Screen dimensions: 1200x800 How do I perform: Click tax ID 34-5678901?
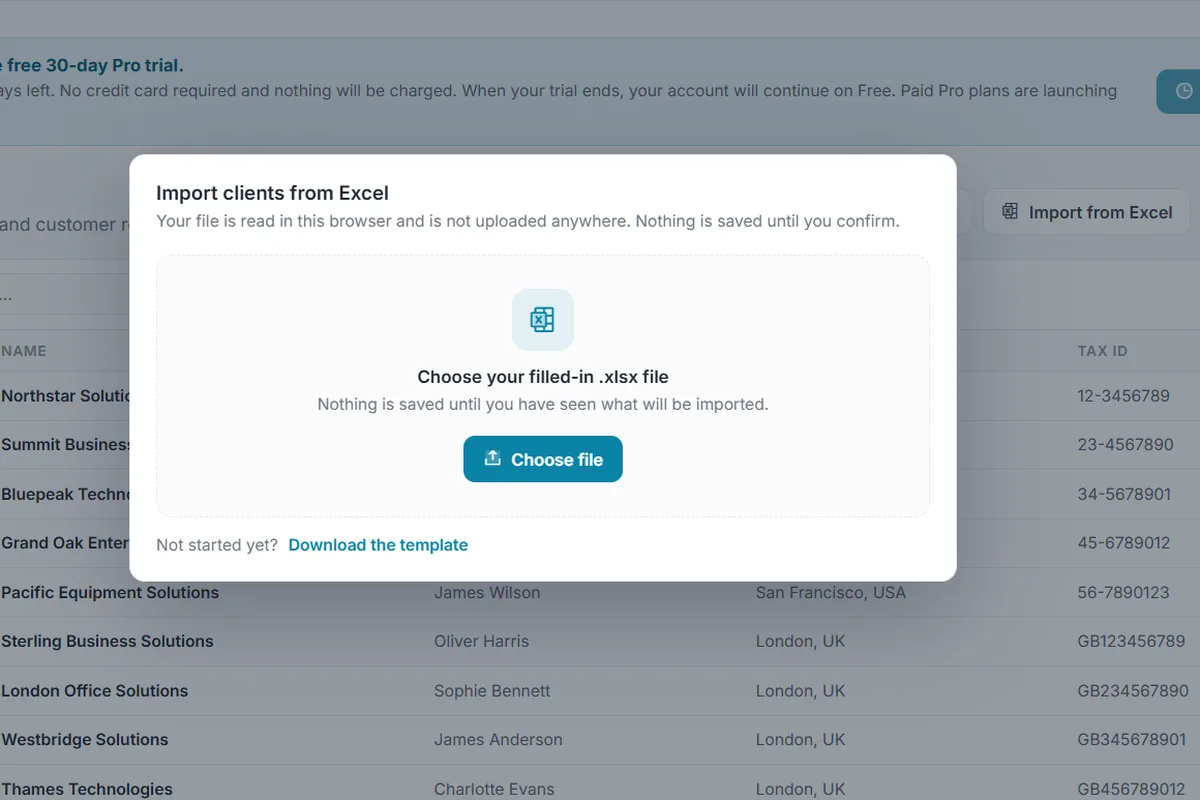coord(1124,494)
